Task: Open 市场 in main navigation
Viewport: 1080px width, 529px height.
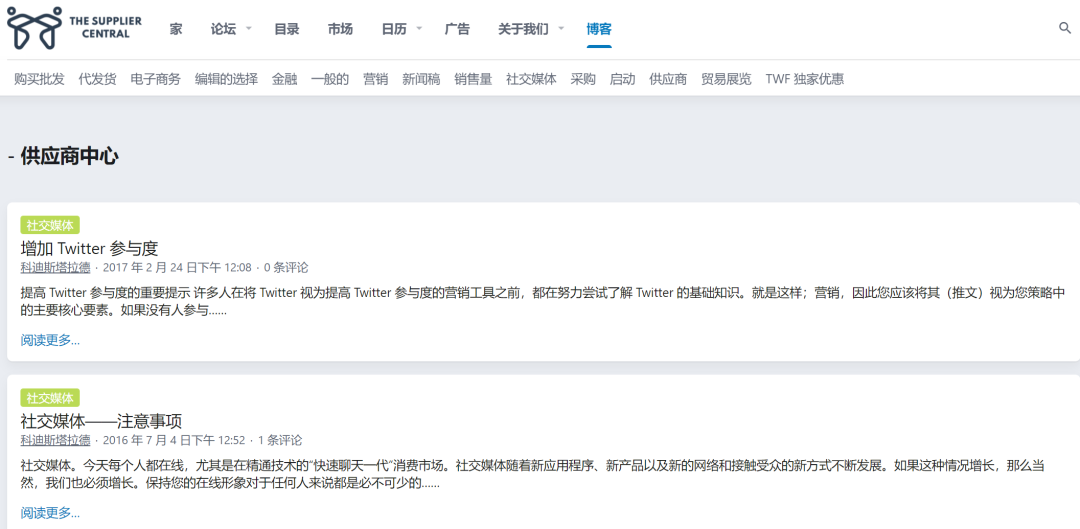Action: 340,29
